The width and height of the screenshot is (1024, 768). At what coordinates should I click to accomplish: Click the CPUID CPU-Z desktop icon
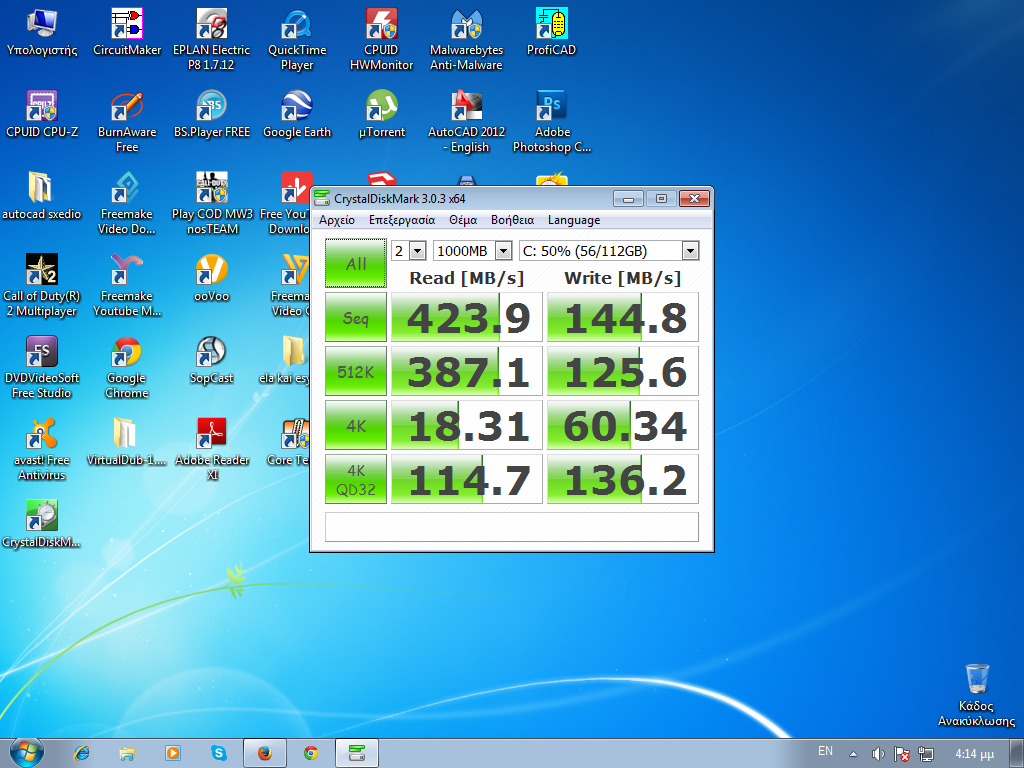tap(42, 114)
